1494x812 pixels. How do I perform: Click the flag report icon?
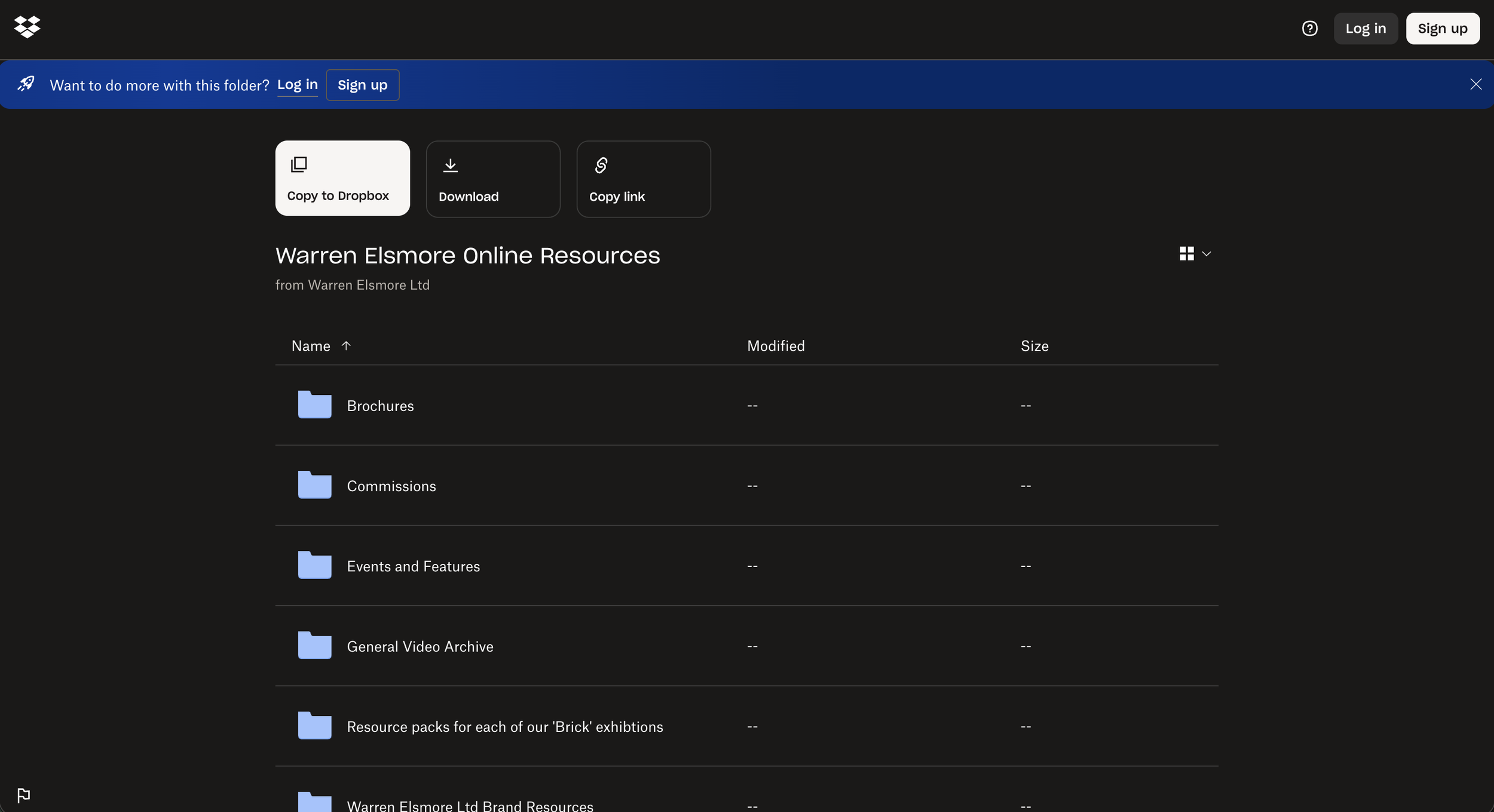[23, 795]
